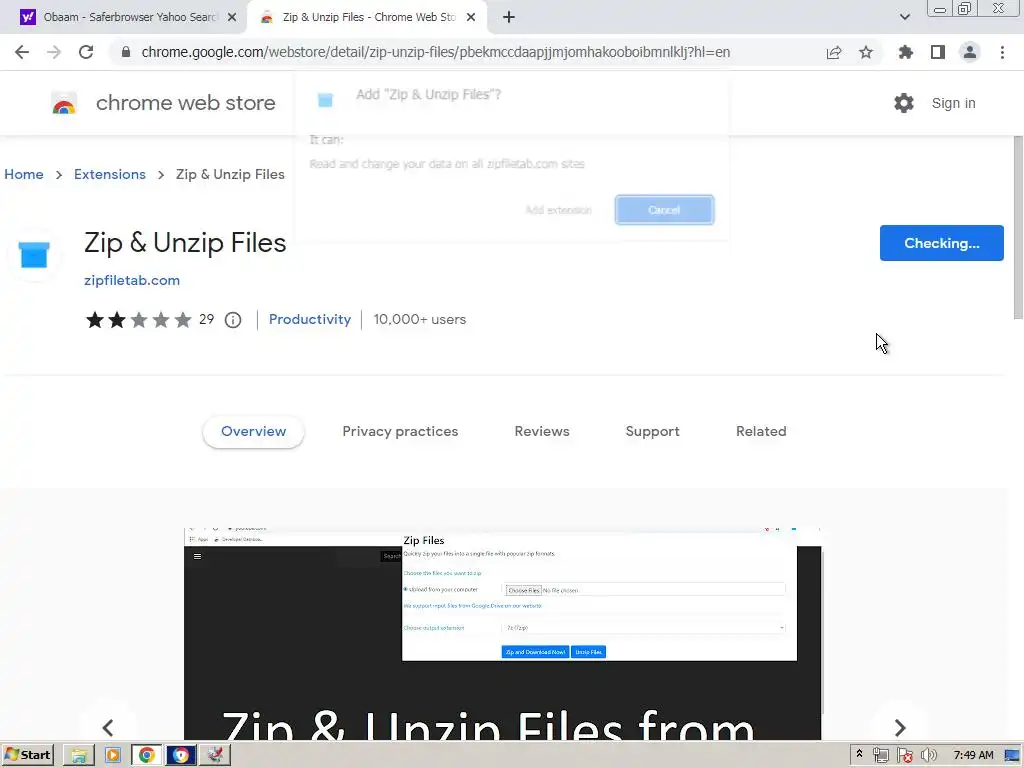Image resolution: width=1024 pixels, height=768 pixels.
Task: Go back using browser back arrow
Action: pyautogui.click(x=22, y=52)
